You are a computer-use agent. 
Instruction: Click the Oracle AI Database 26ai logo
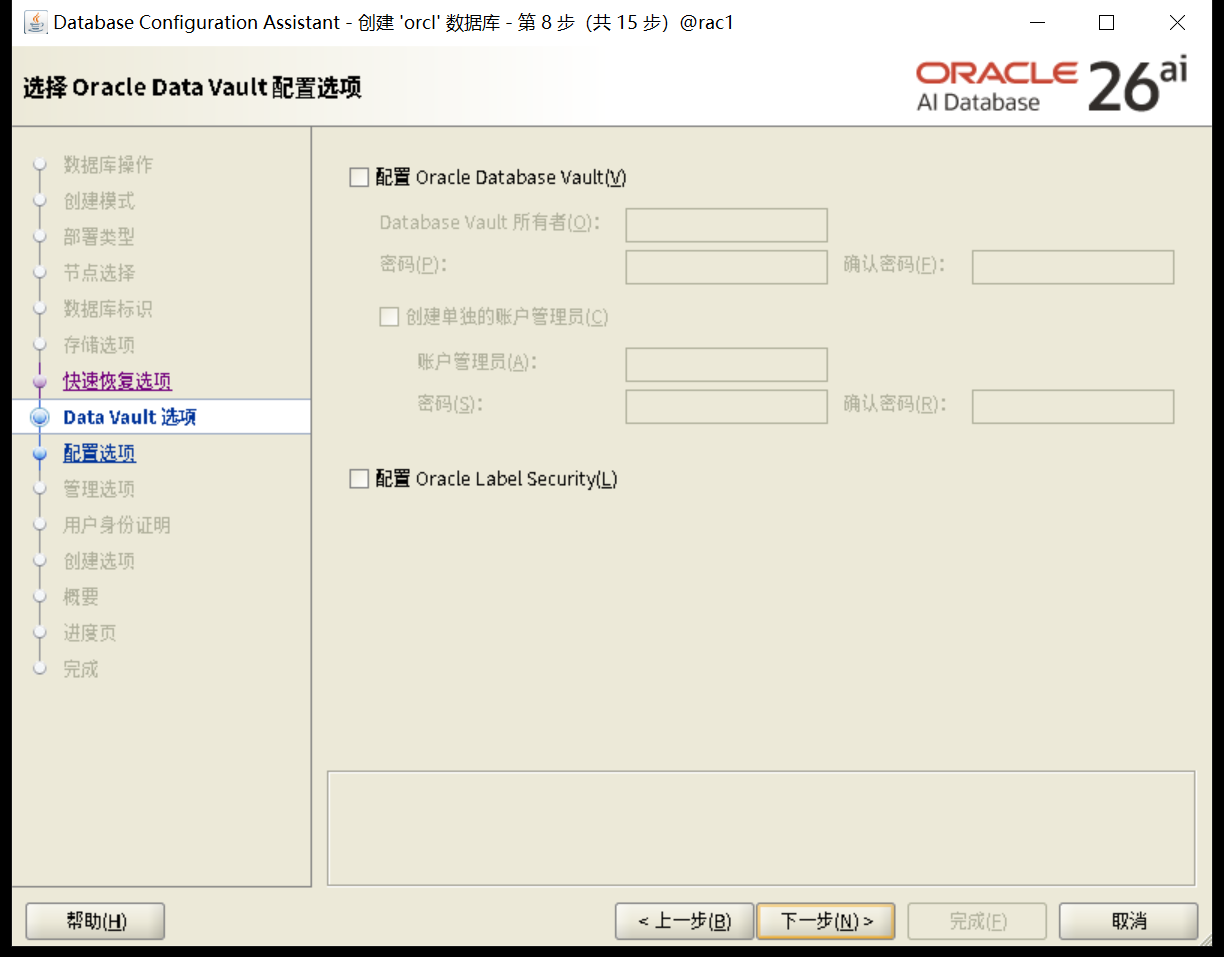tap(1052, 86)
